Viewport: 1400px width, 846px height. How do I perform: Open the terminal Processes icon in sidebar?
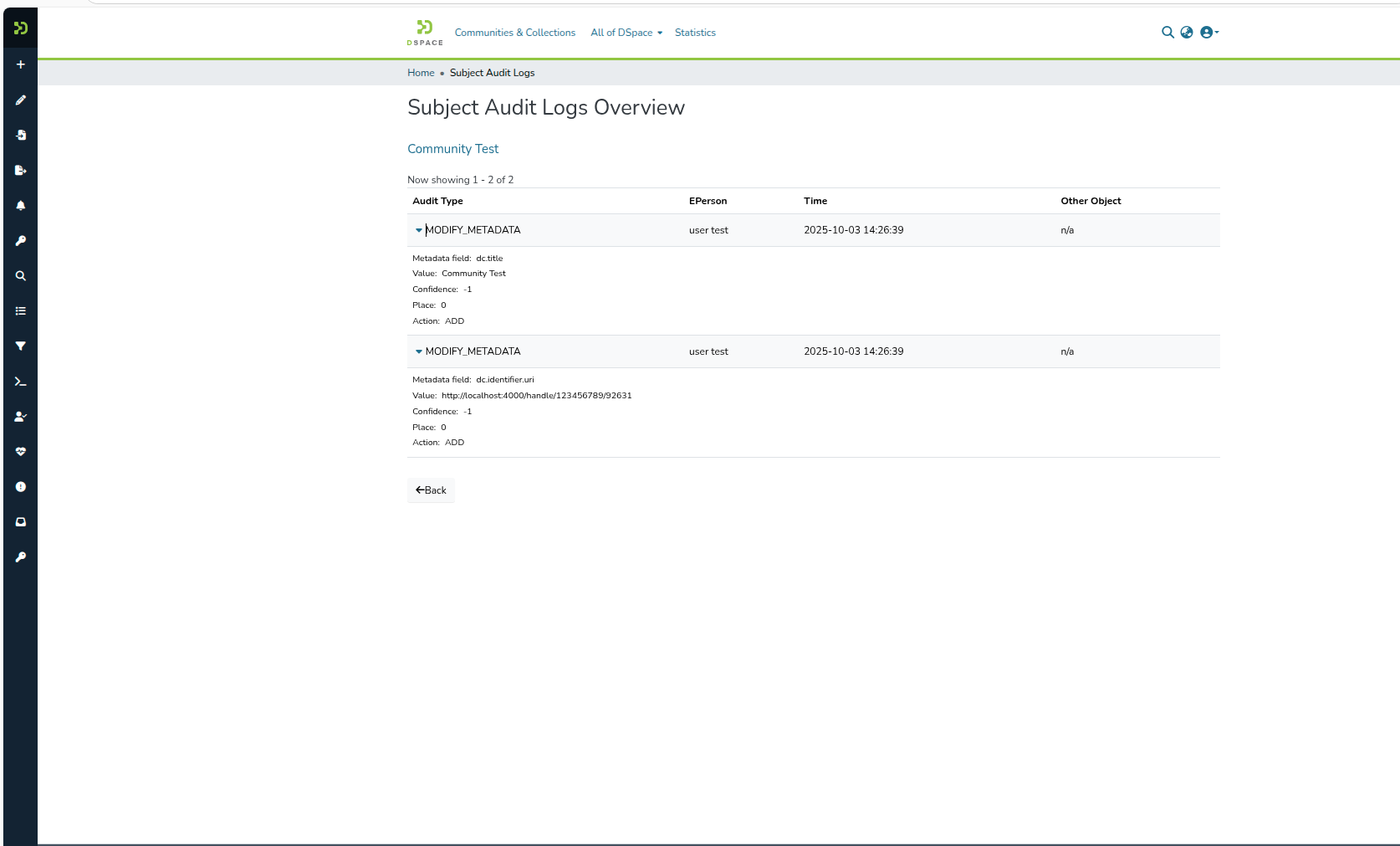(x=21, y=382)
